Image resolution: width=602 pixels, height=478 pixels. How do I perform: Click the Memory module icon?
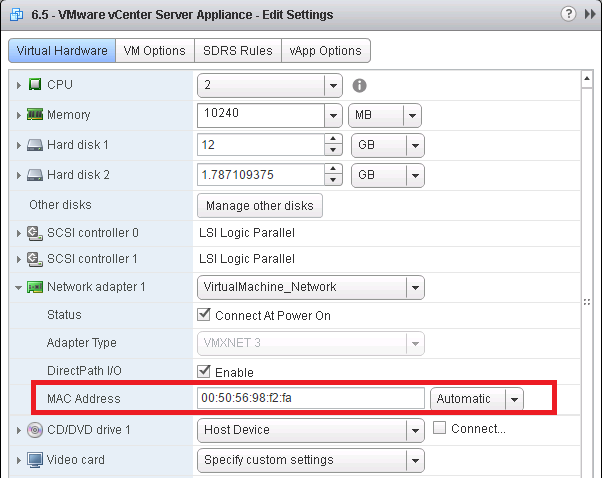pos(35,114)
